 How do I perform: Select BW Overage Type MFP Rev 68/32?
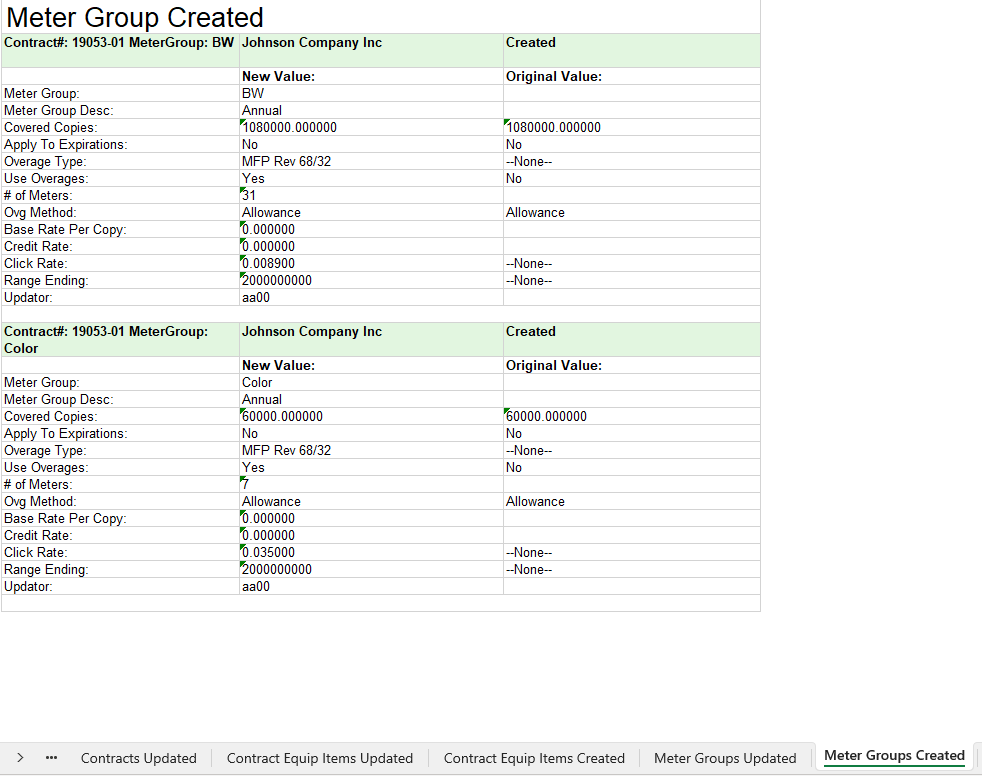(371, 162)
